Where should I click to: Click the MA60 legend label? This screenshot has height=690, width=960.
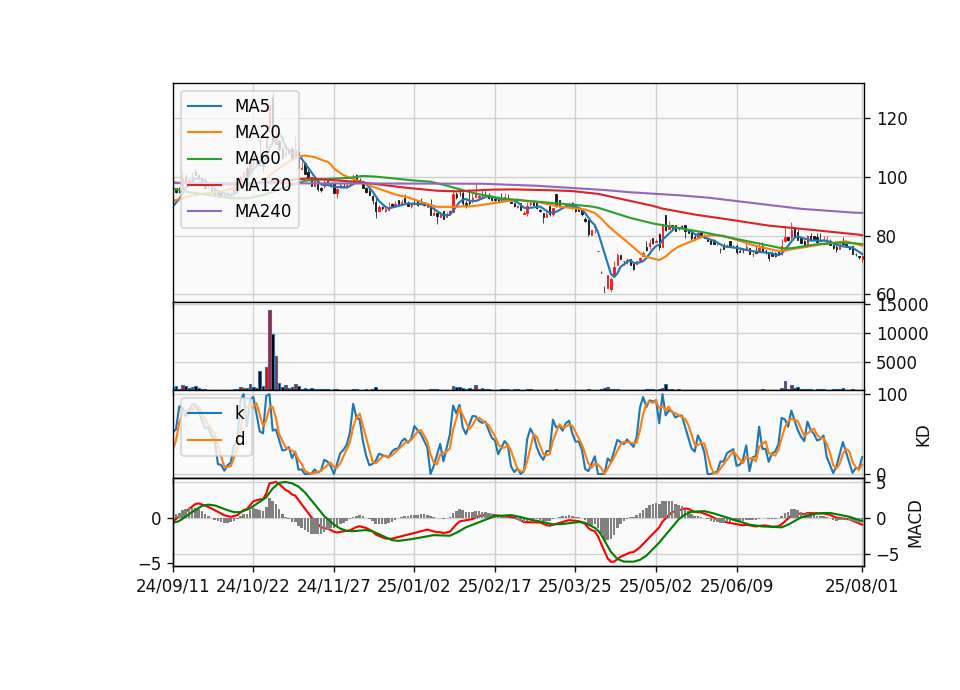coord(257,158)
